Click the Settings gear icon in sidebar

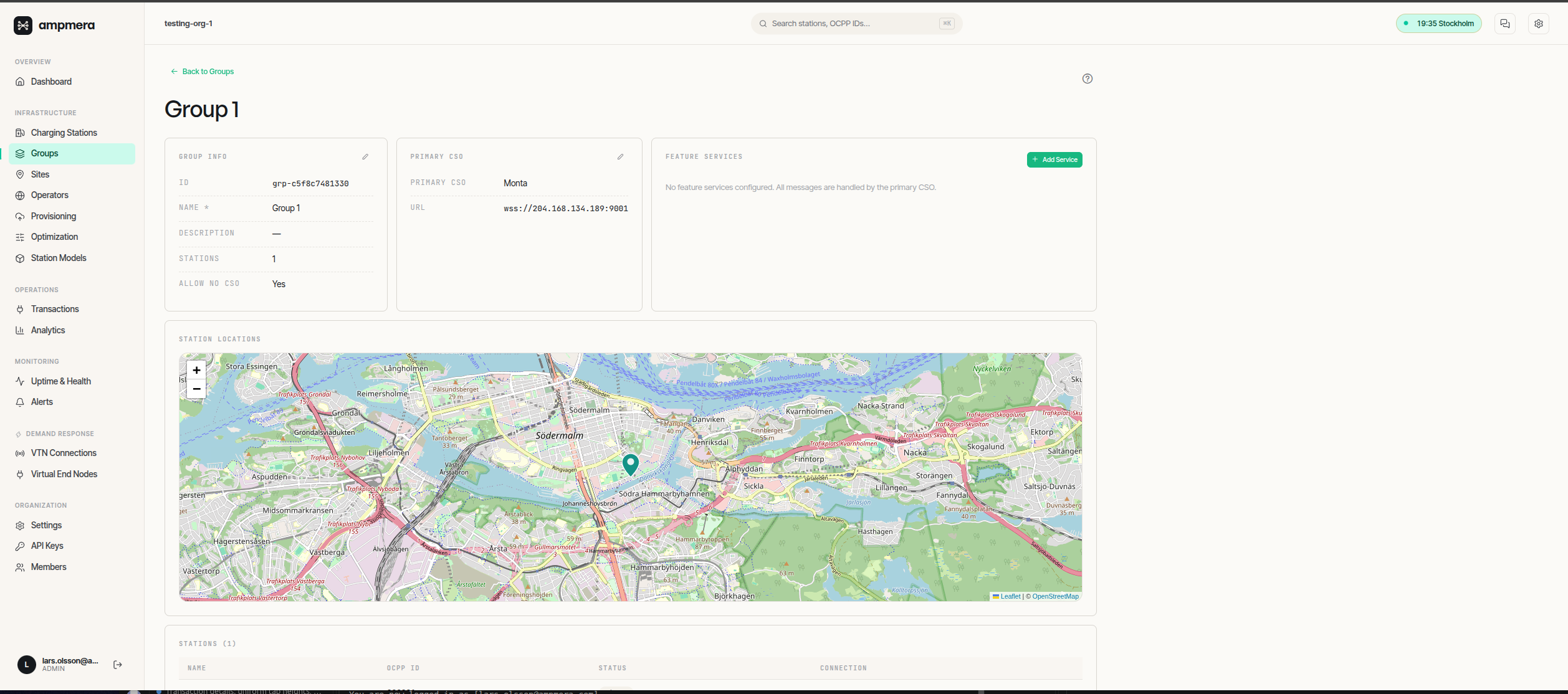pos(20,526)
